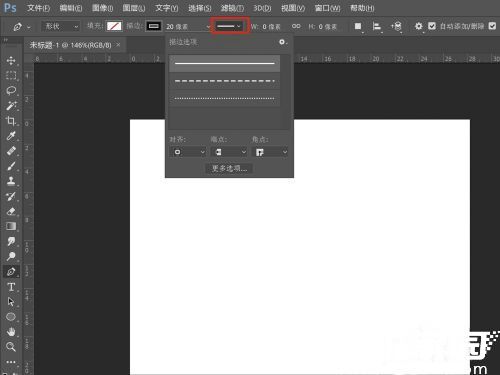
Task: Select the Horizontal Type tool
Action: [11, 287]
